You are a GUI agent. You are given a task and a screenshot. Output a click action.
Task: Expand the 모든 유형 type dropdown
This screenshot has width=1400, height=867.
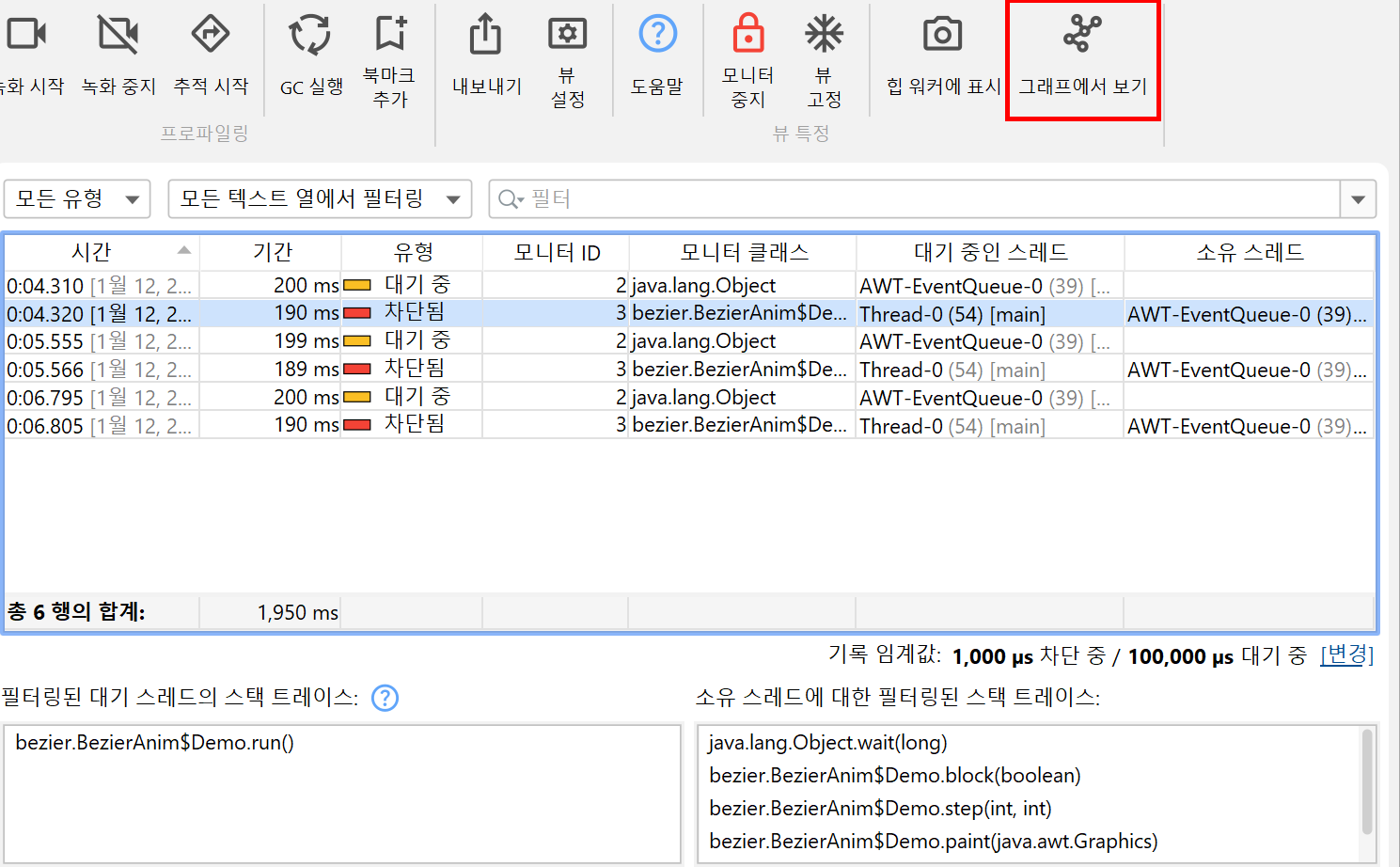77,199
